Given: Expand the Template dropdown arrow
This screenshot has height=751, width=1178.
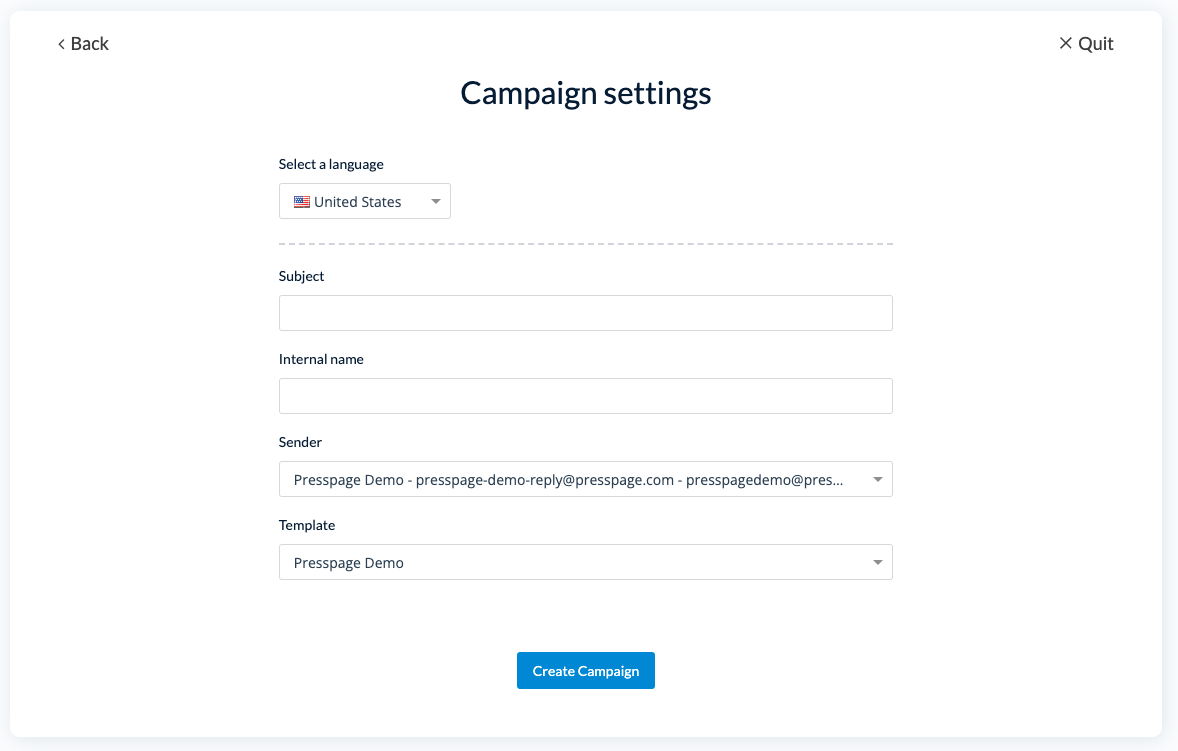Looking at the screenshot, I should click(877, 563).
